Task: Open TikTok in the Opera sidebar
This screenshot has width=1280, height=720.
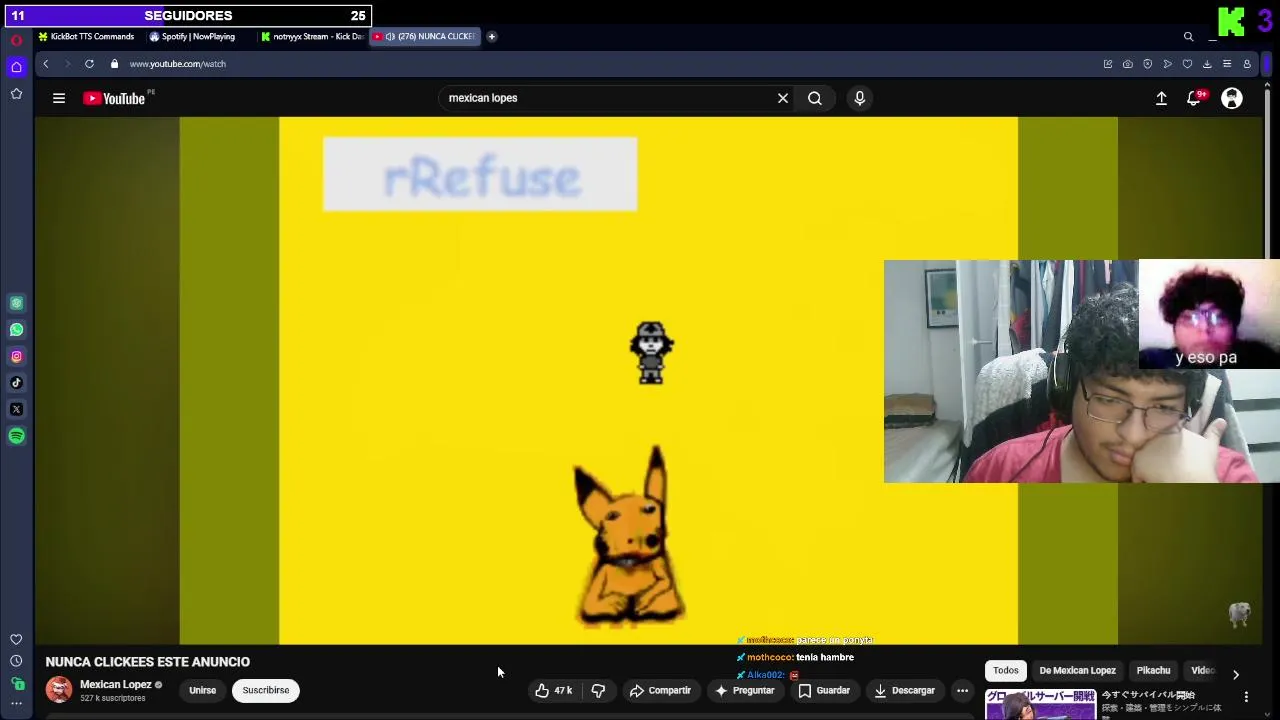Action: (x=16, y=383)
